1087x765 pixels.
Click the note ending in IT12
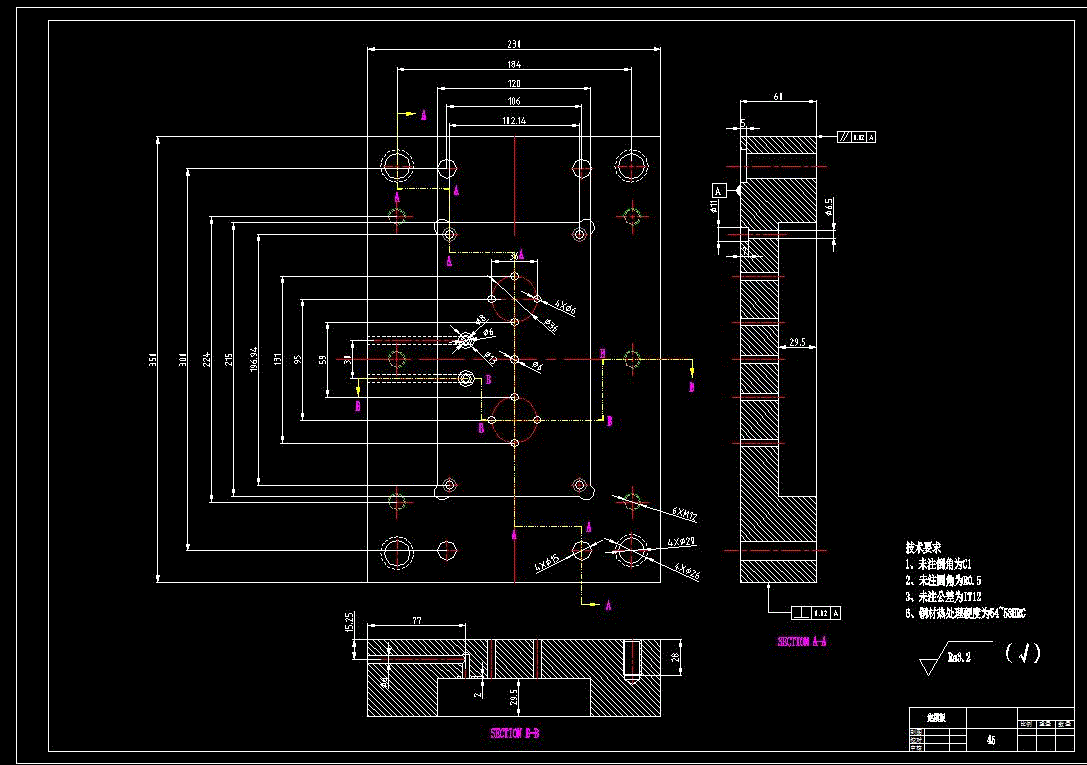[x=943, y=596]
